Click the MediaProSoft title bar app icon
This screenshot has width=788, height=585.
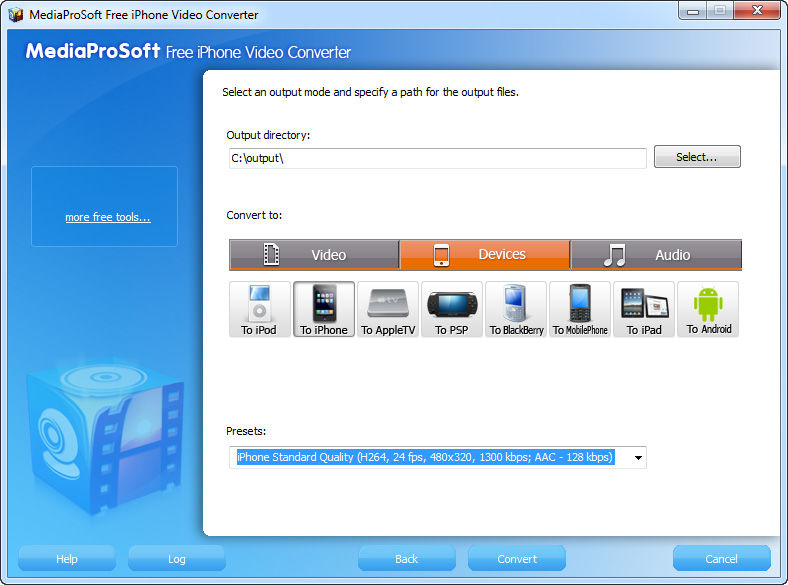click(x=16, y=14)
